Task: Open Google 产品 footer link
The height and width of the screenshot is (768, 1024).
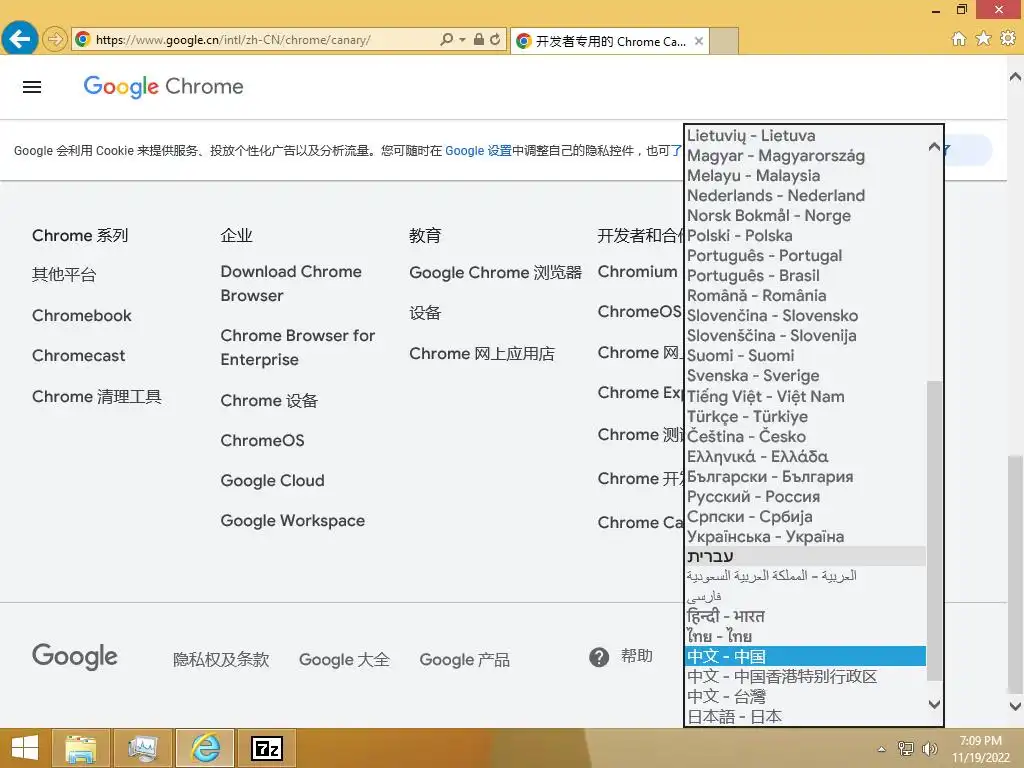Action: (x=464, y=660)
